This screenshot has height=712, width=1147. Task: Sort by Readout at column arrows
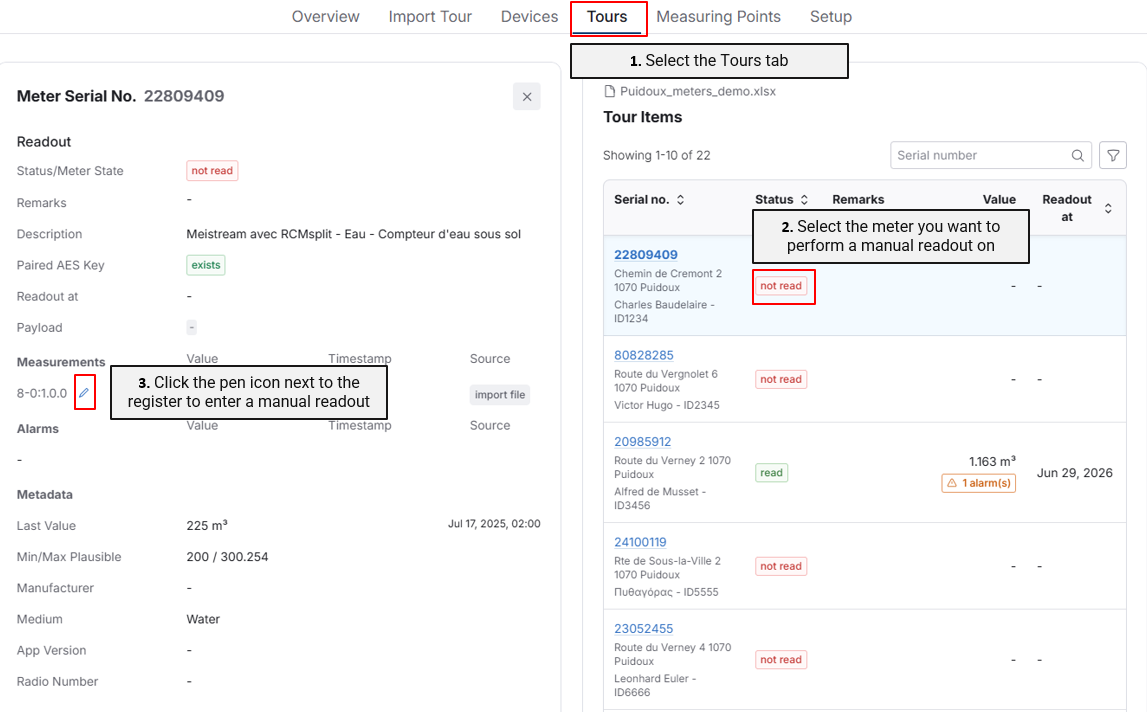(x=1108, y=209)
